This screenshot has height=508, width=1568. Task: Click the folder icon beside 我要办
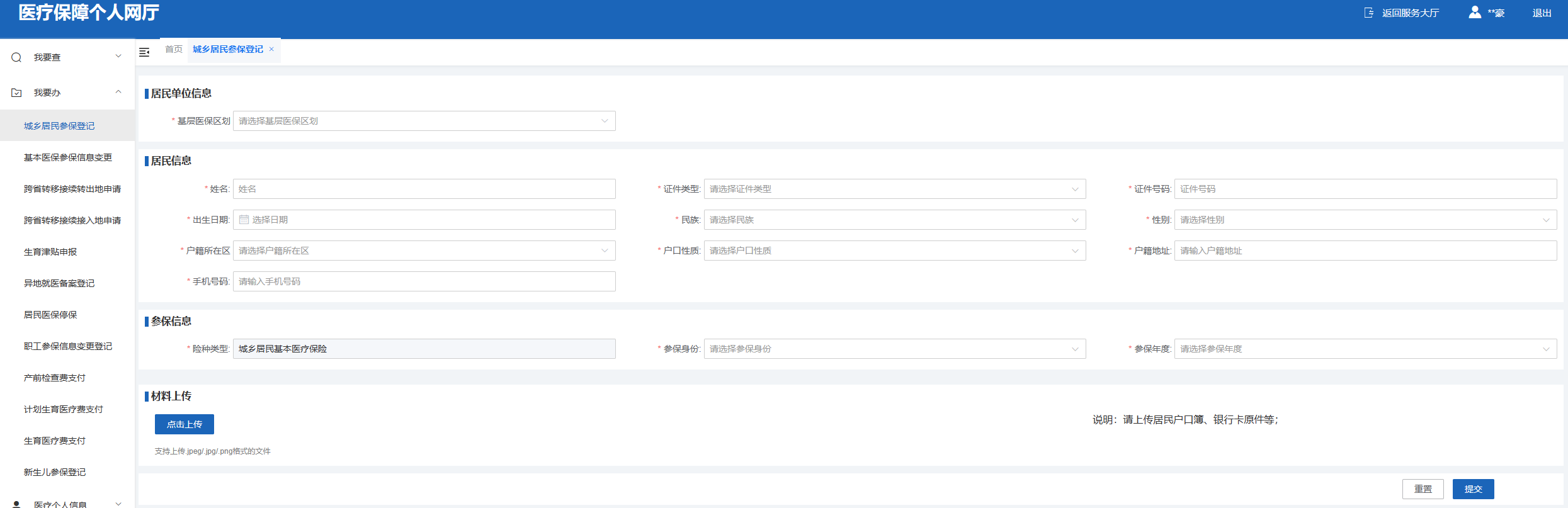(16, 93)
